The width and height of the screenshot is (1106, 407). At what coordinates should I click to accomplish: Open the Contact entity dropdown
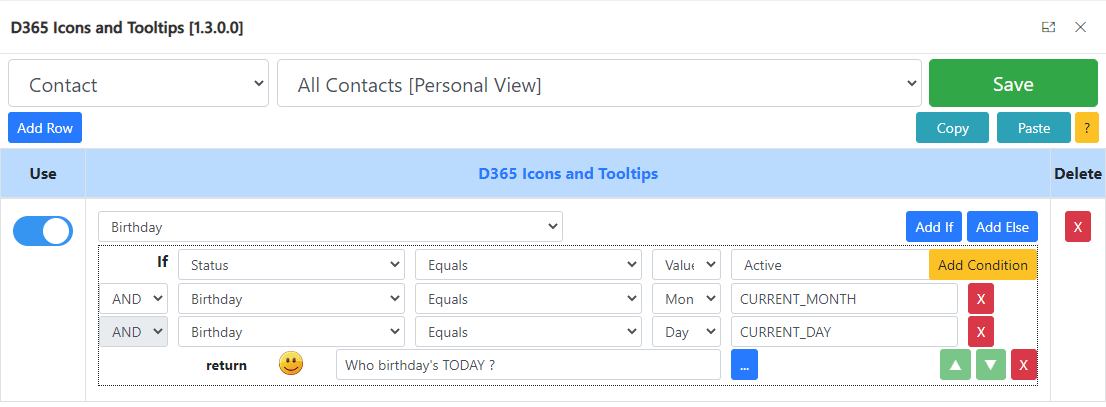coord(138,83)
